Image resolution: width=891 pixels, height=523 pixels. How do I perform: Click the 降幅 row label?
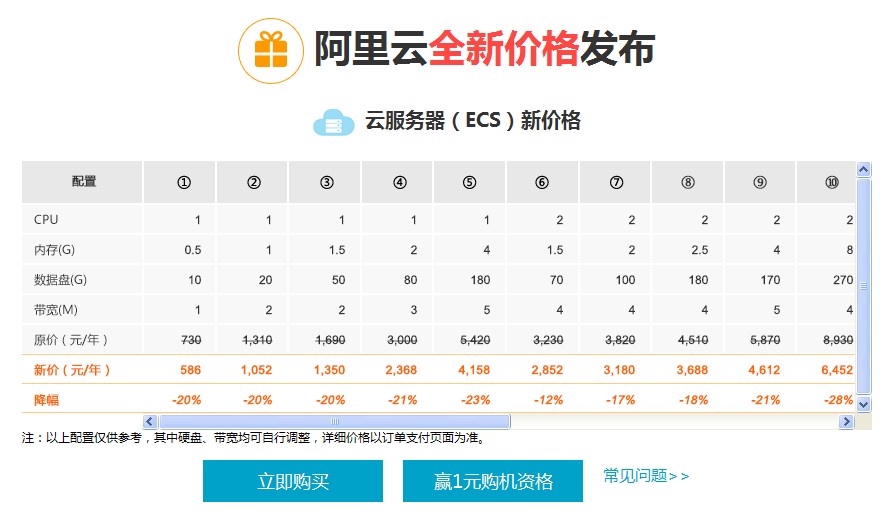pyautogui.click(x=46, y=400)
